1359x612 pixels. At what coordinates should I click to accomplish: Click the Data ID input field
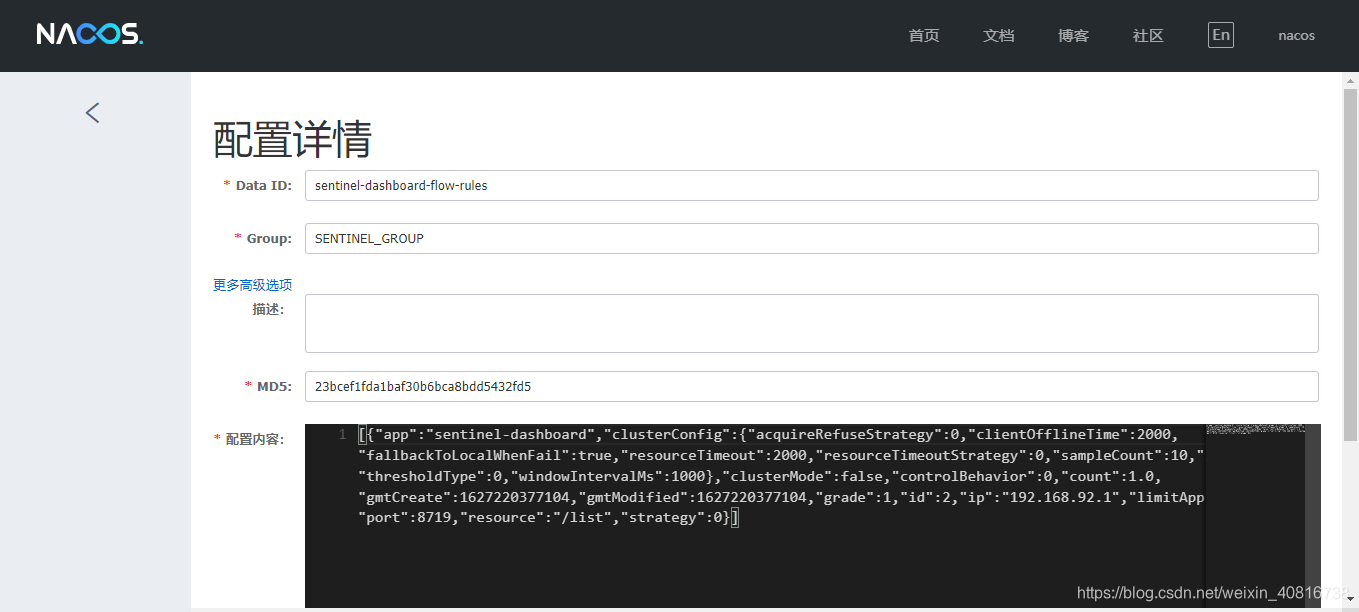pyautogui.click(x=811, y=185)
